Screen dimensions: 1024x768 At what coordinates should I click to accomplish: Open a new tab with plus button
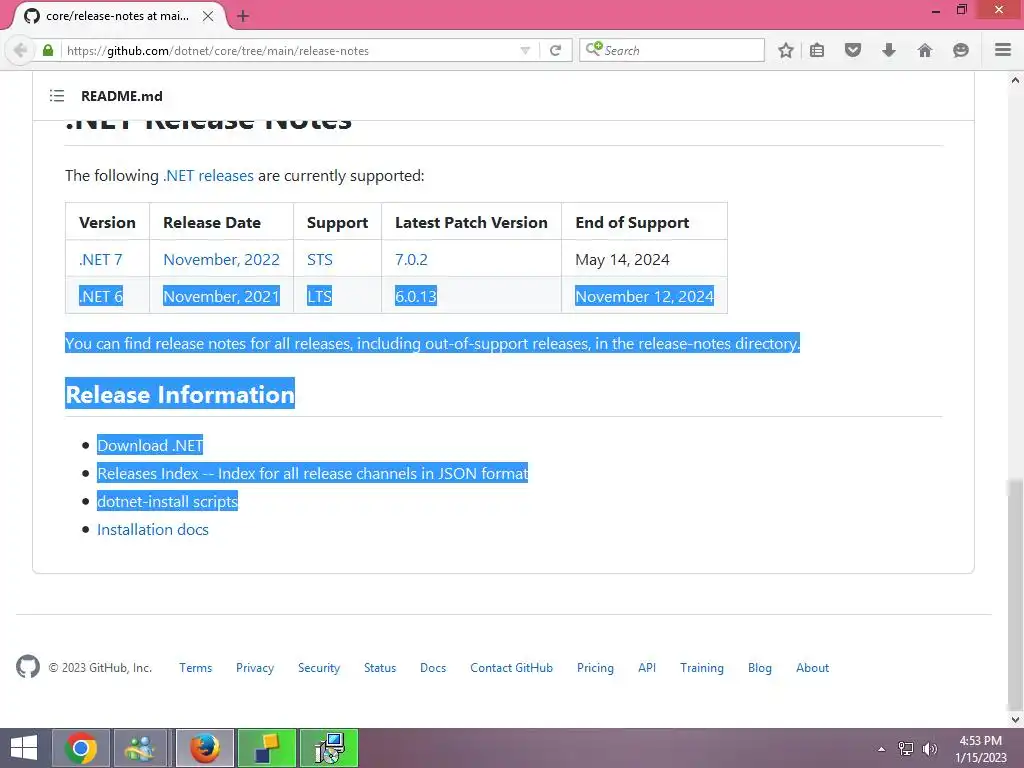pyautogui.click(x=243, y=16)
